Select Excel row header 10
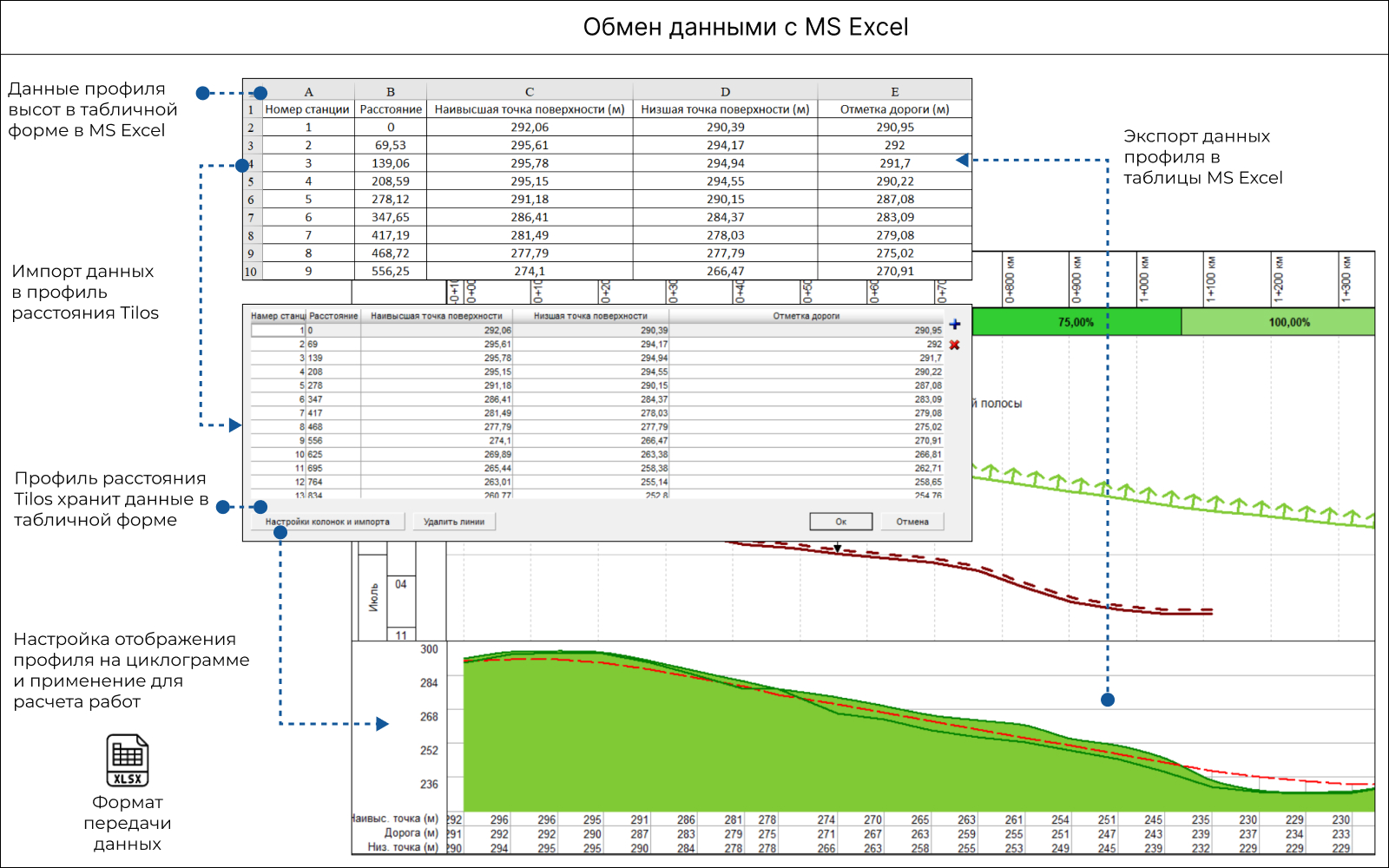 pos(251,272)
